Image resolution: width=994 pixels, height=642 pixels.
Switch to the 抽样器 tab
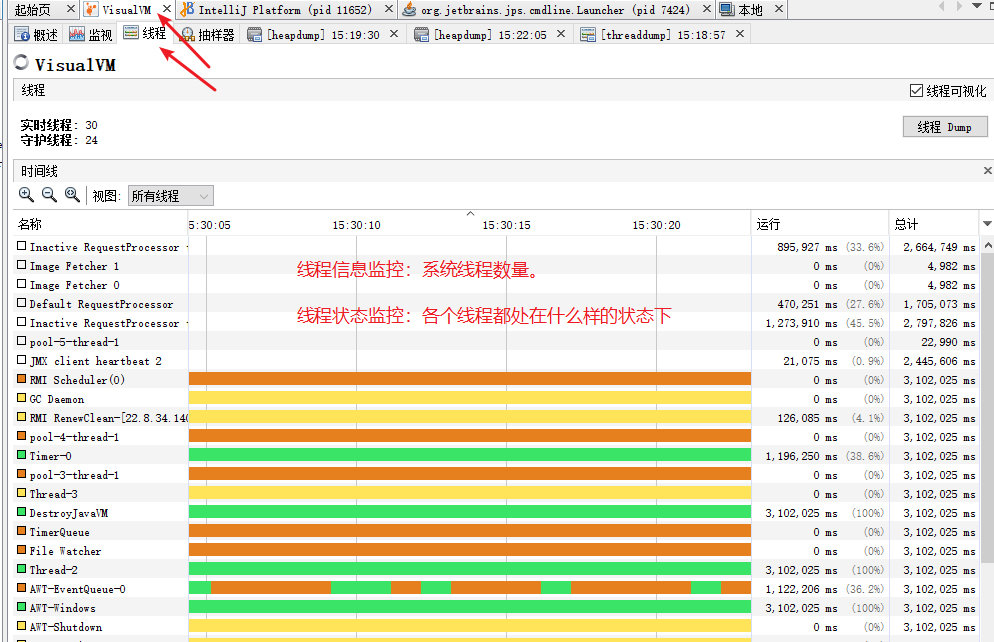point(207,34)
